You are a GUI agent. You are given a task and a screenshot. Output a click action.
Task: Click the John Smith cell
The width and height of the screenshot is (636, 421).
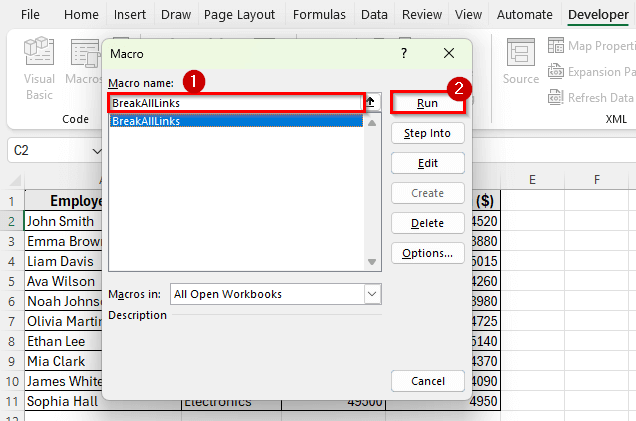[63, 221]
